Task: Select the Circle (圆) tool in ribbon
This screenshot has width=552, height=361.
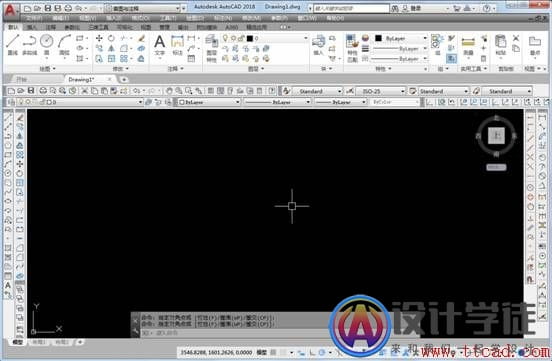Action: click(46, 44)
